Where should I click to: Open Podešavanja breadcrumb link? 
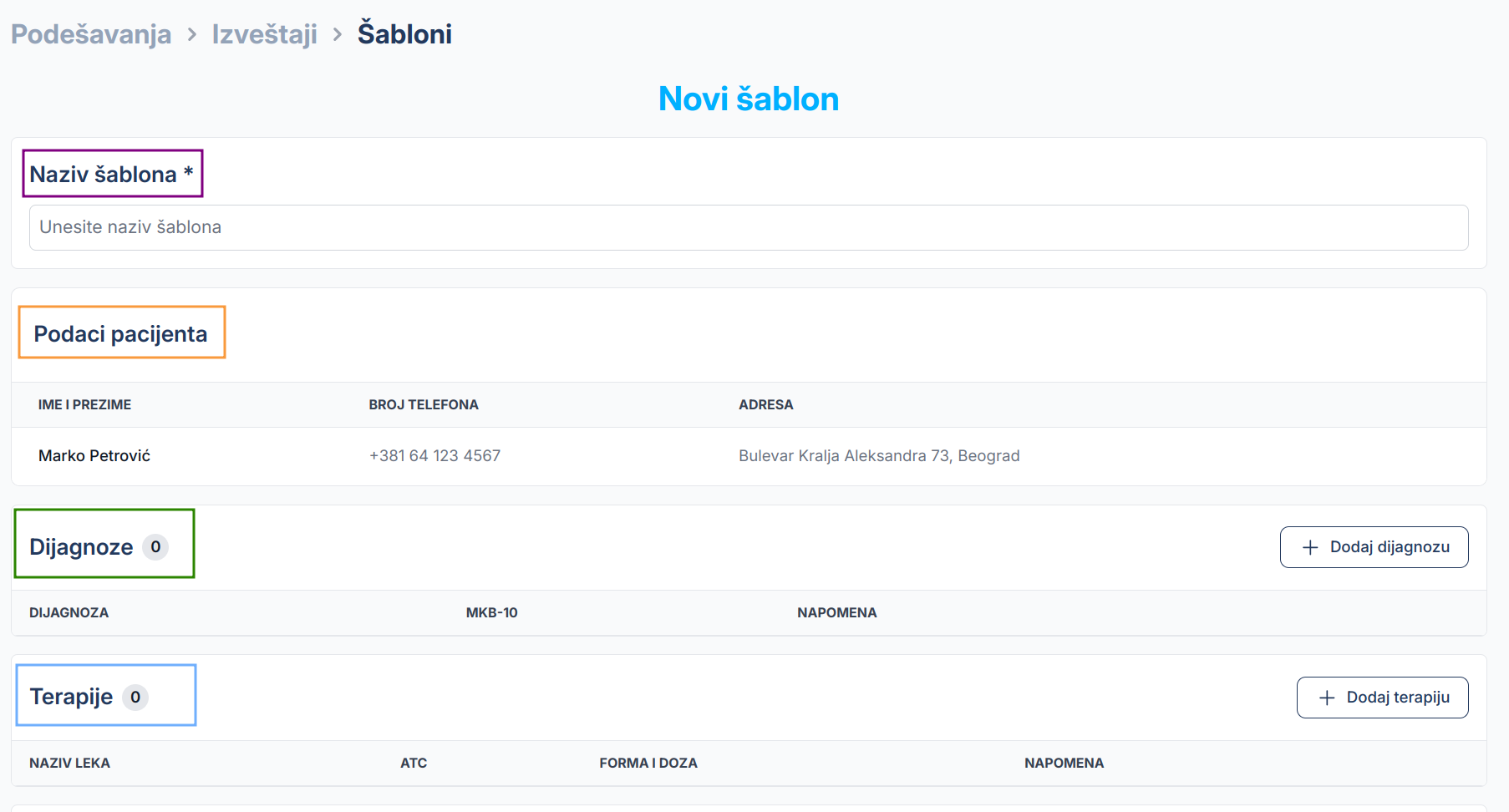91,34
